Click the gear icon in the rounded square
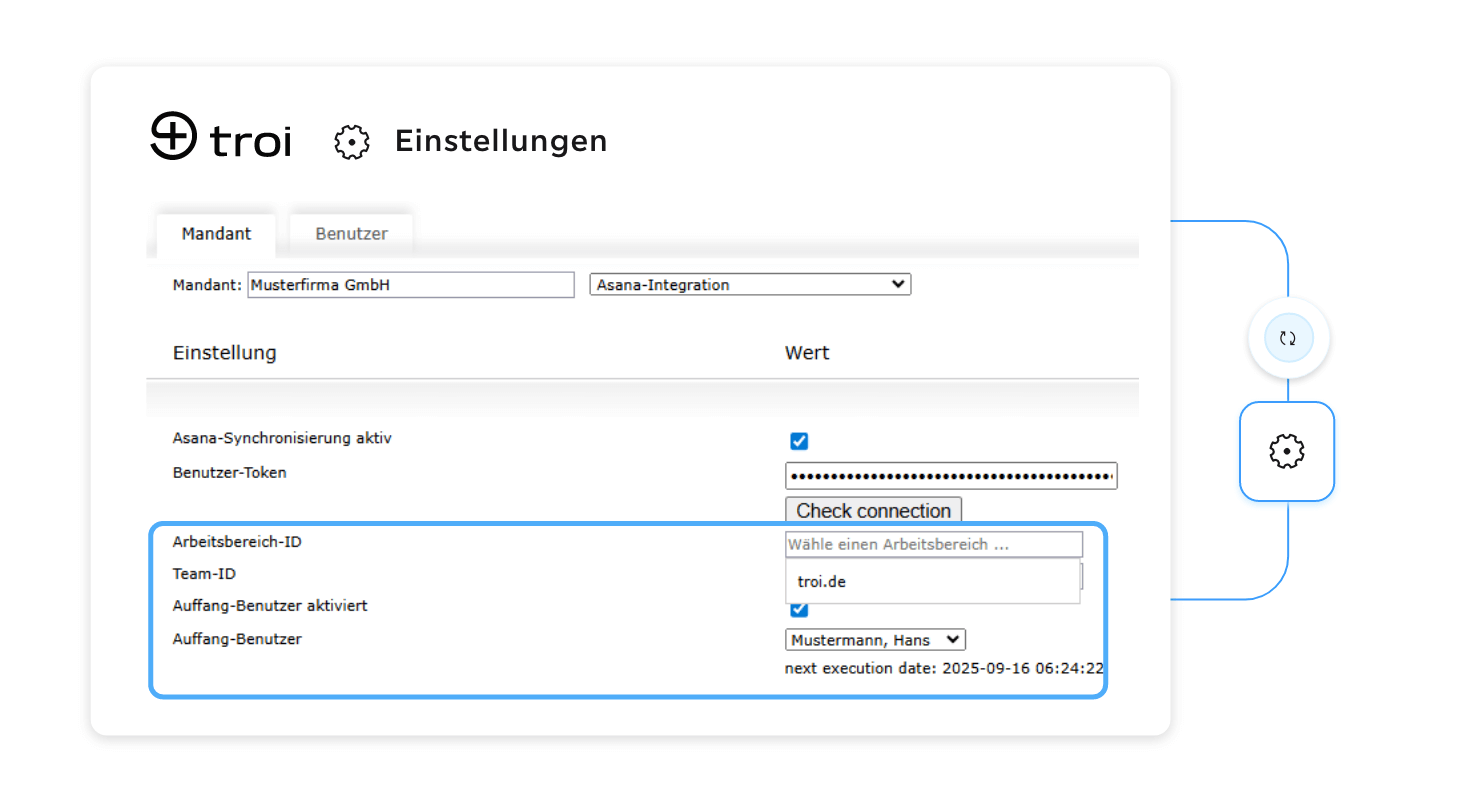 (1286, 452)
